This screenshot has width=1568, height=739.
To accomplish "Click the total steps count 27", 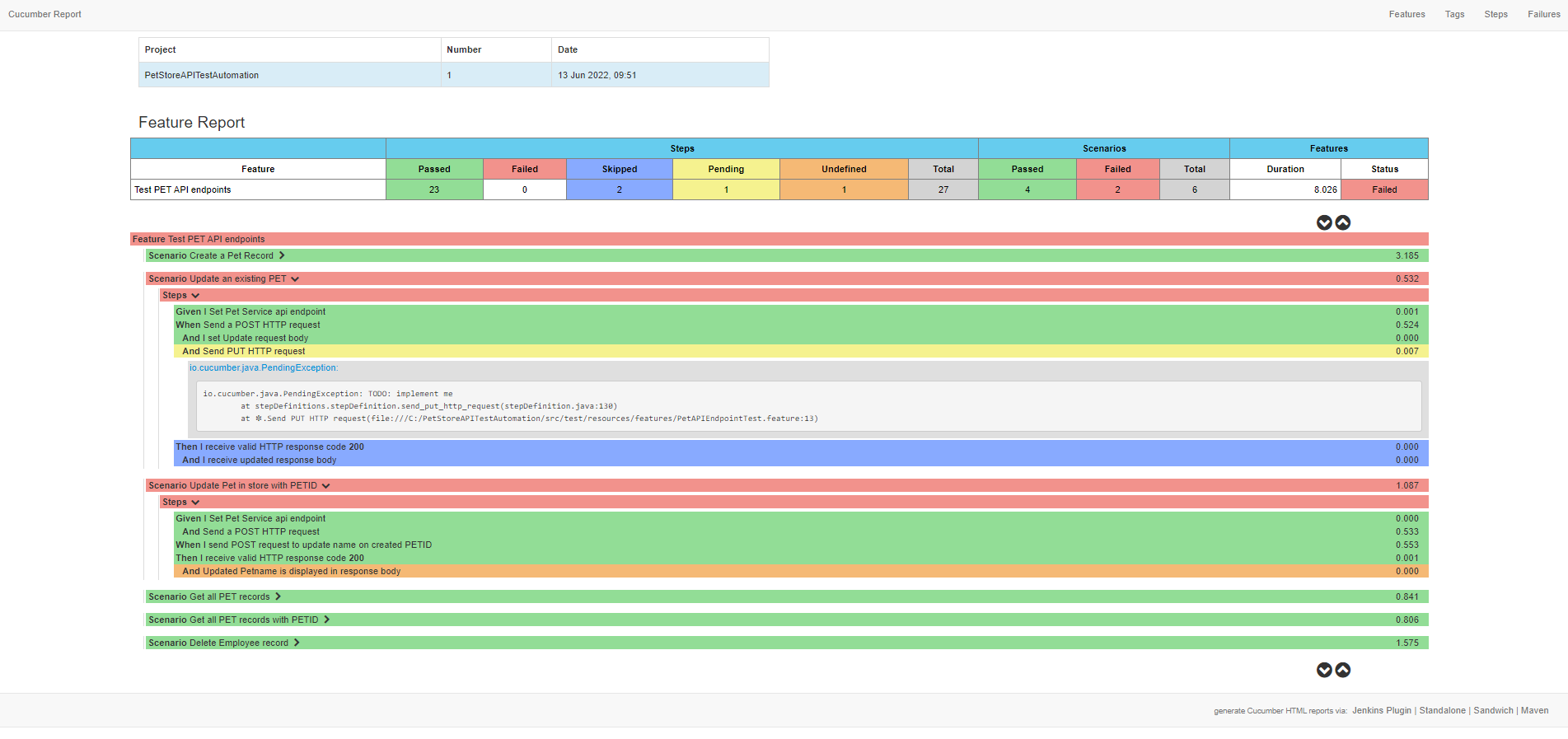I will click(x=943, y=189).
